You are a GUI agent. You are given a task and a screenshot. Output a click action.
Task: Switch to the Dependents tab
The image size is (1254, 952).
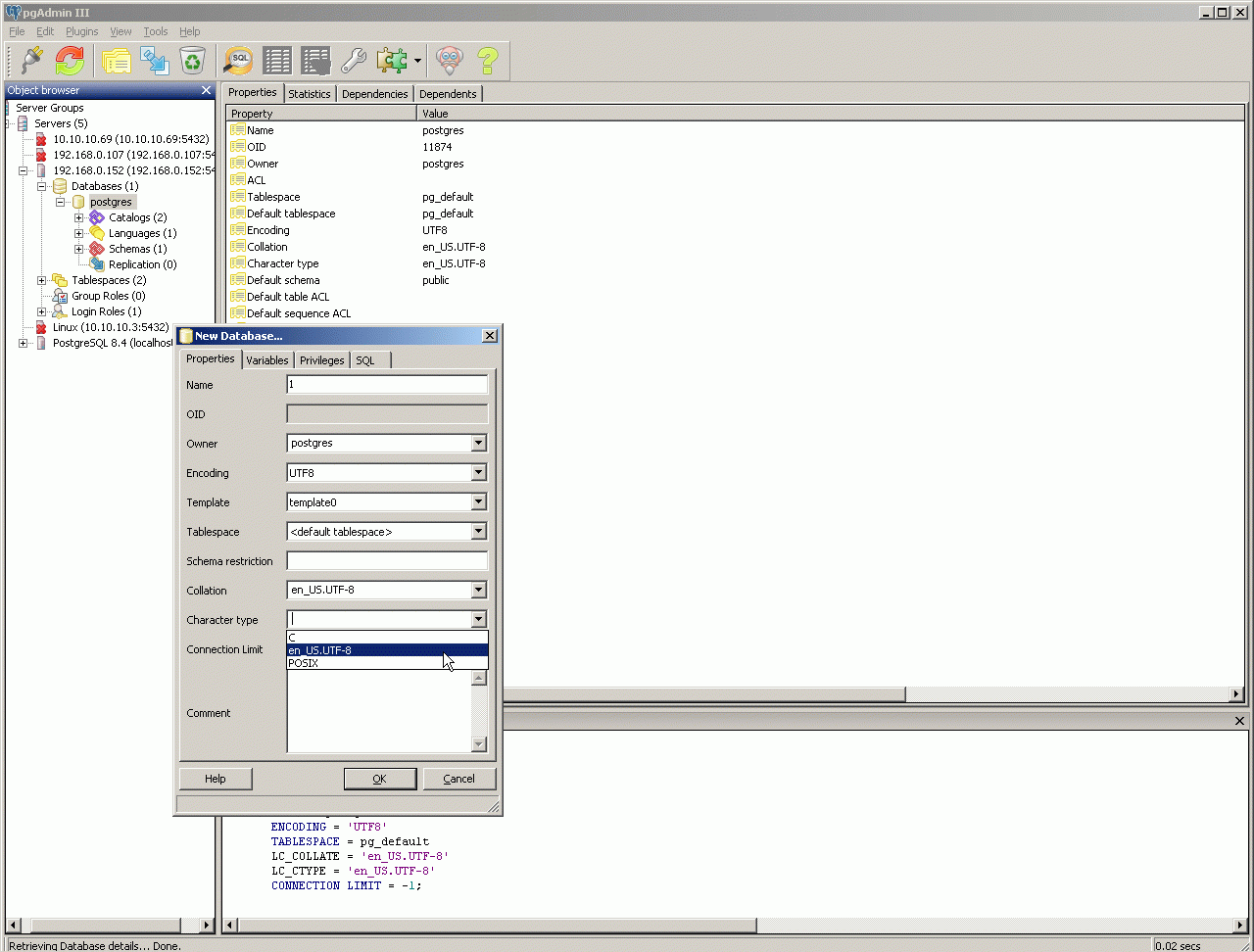pos(448,94)
